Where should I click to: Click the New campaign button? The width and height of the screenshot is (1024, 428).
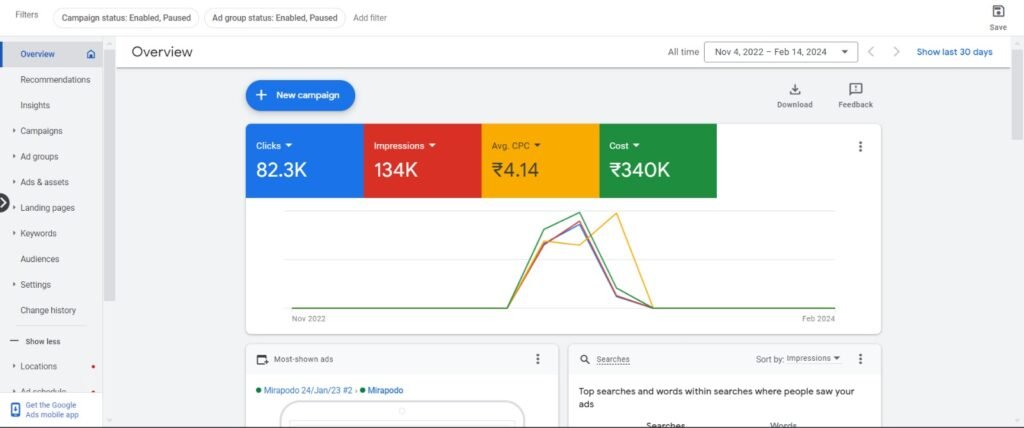coord(300,95)
